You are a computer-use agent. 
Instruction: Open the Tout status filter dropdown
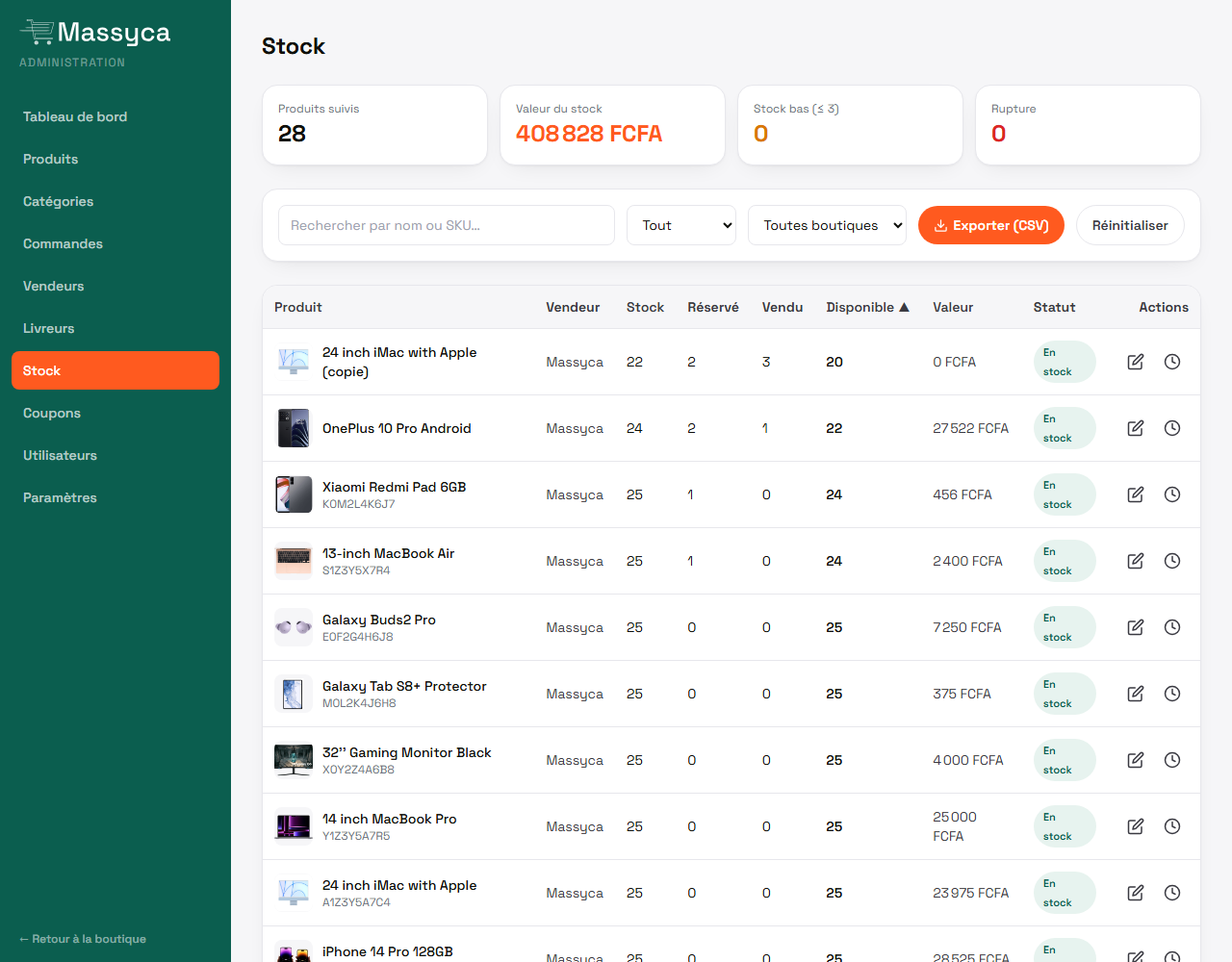[681, 225]
